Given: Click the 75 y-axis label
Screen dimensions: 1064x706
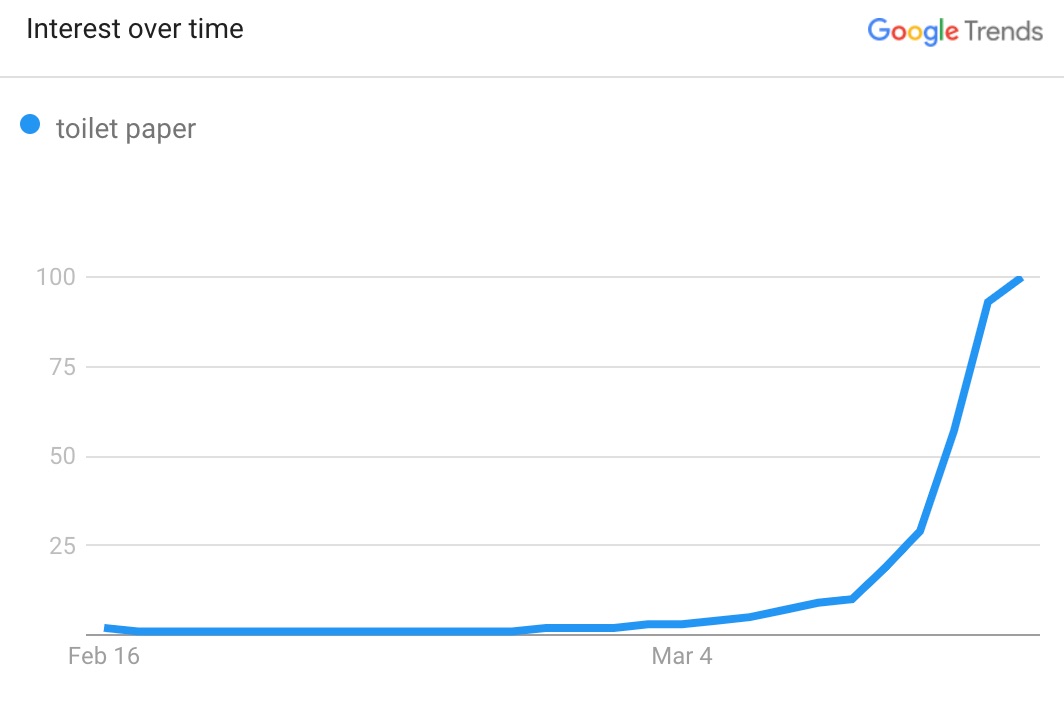Looking at the screenshot, I should 62,367.
